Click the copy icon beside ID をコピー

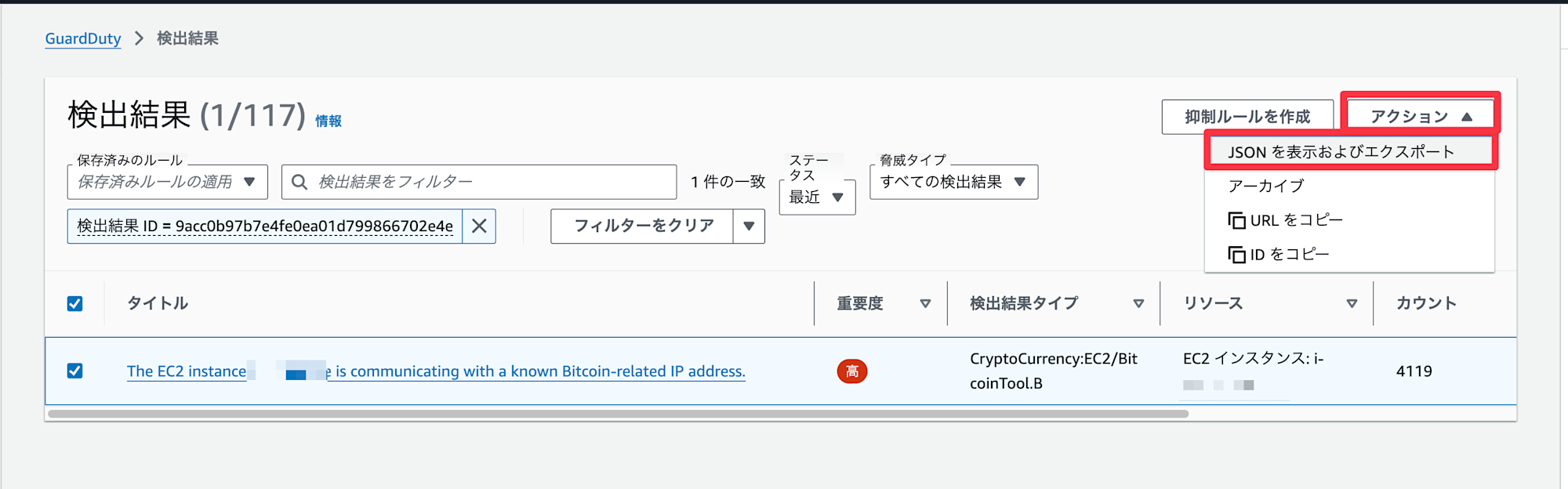(x=1236, y=254)
